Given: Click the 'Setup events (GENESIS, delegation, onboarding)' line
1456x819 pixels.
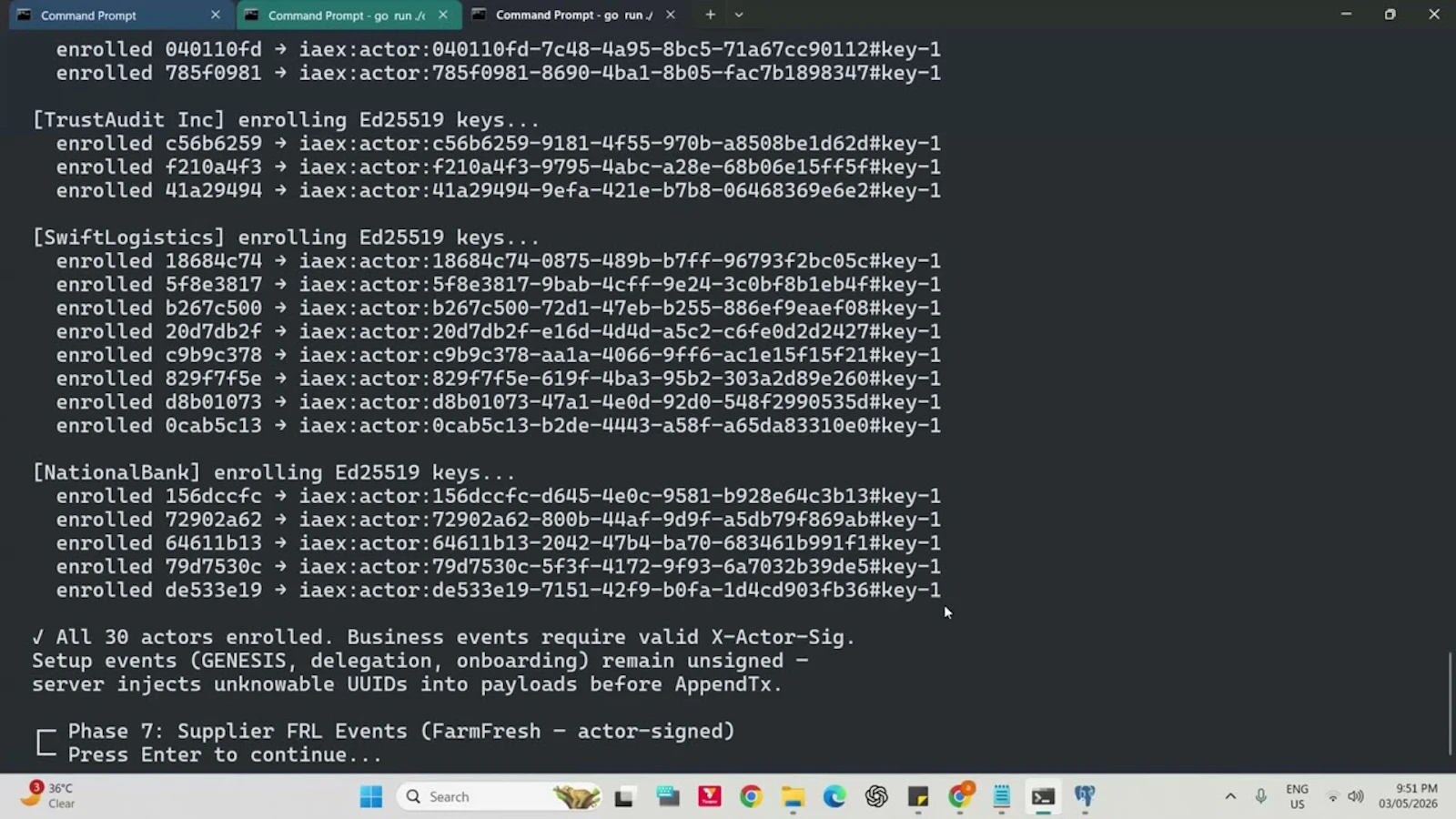Looking at the screenshot, I should click(420, 662).
